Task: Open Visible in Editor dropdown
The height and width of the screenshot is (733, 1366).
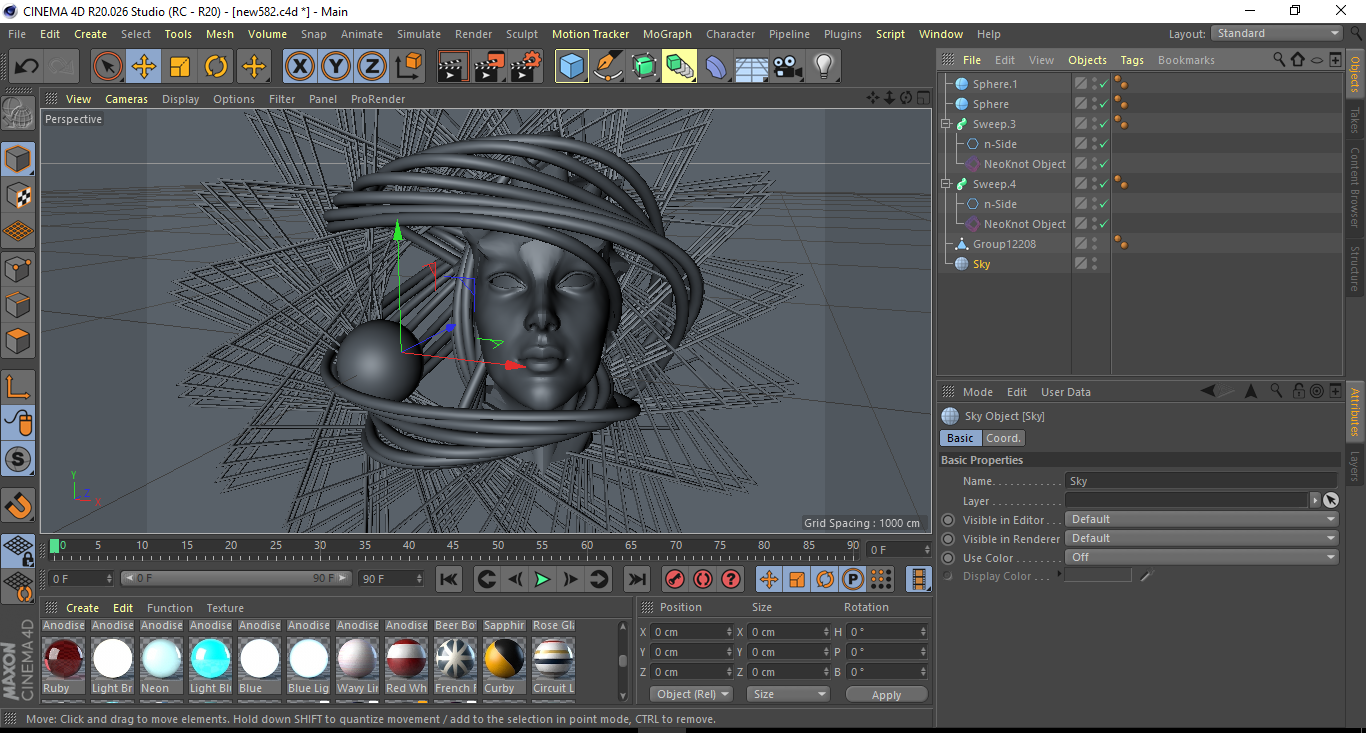Action: (1202, 520)
